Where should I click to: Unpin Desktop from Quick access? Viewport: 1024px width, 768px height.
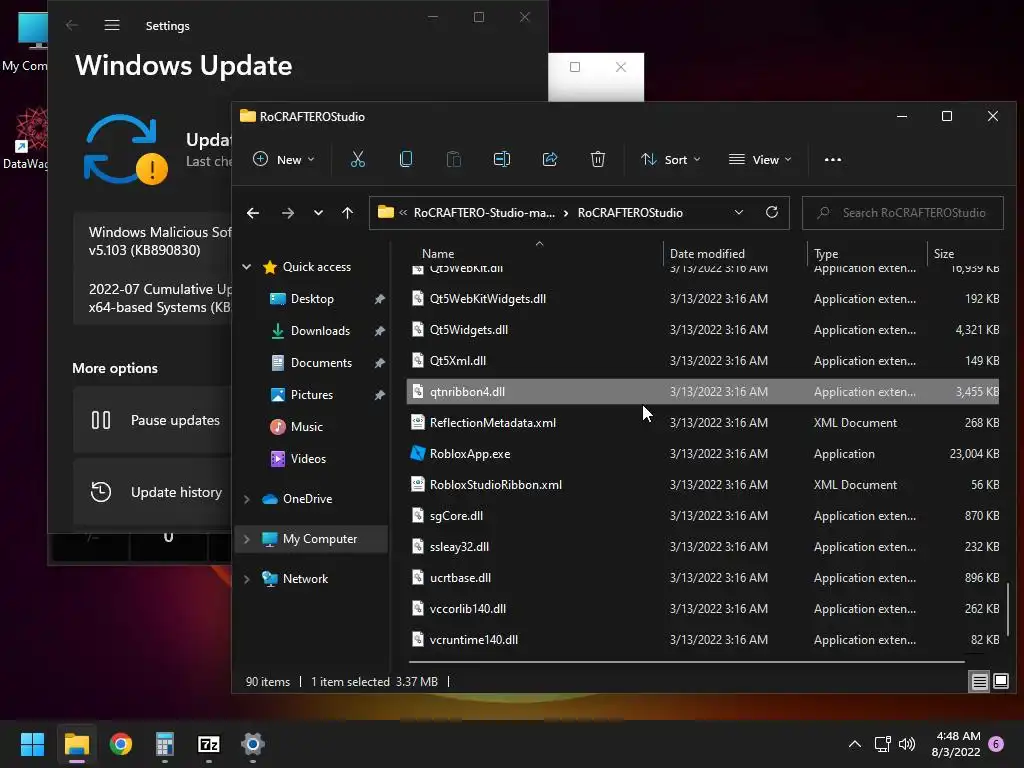379,299
